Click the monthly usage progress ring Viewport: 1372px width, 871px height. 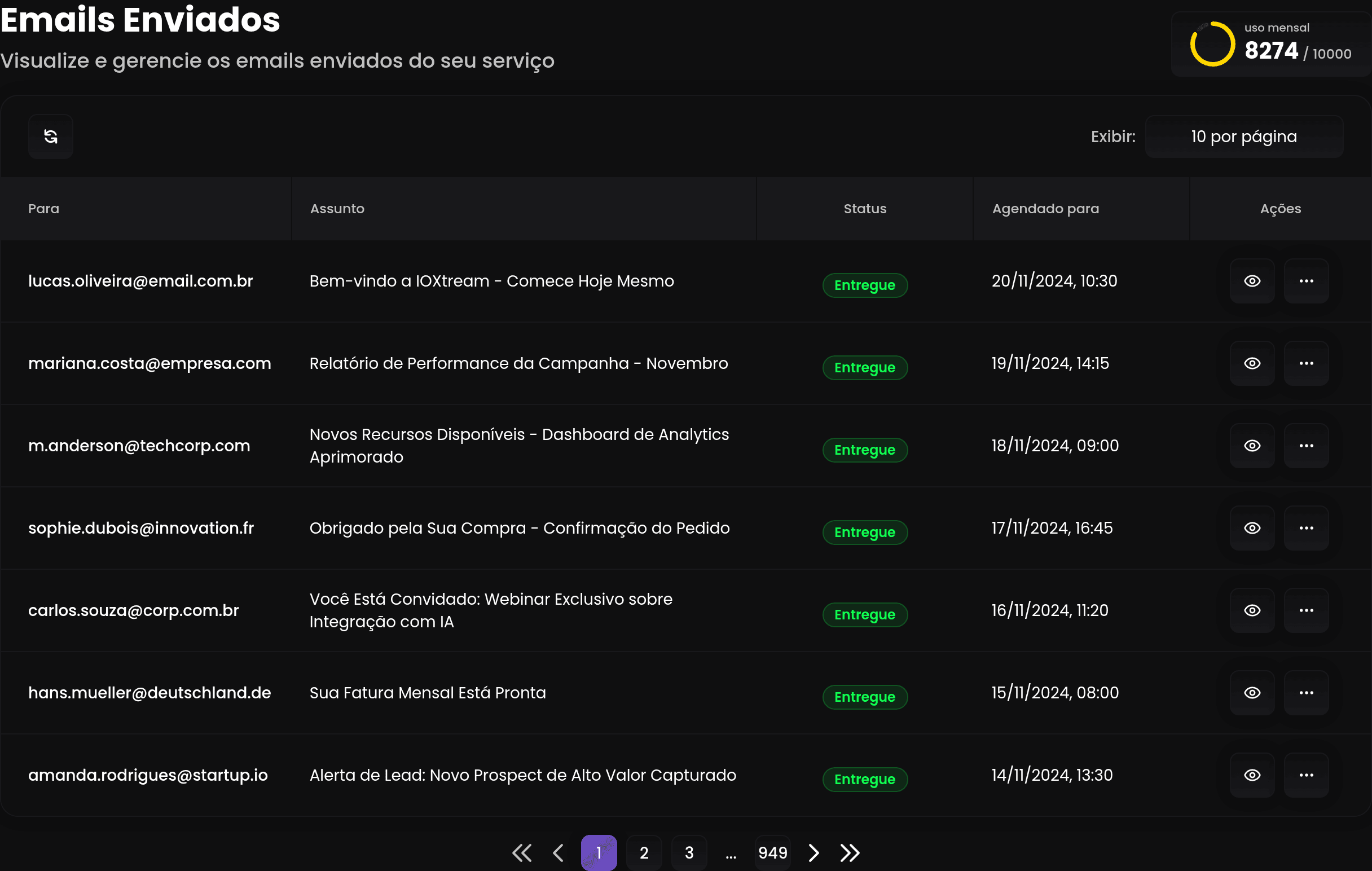coord(1212,44)
